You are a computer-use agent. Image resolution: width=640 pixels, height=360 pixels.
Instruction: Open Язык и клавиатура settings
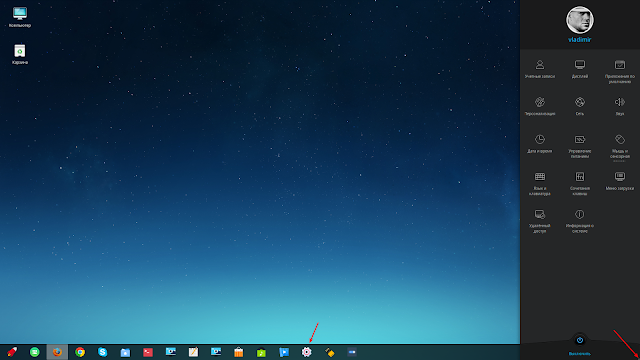[x=540, y=184]
